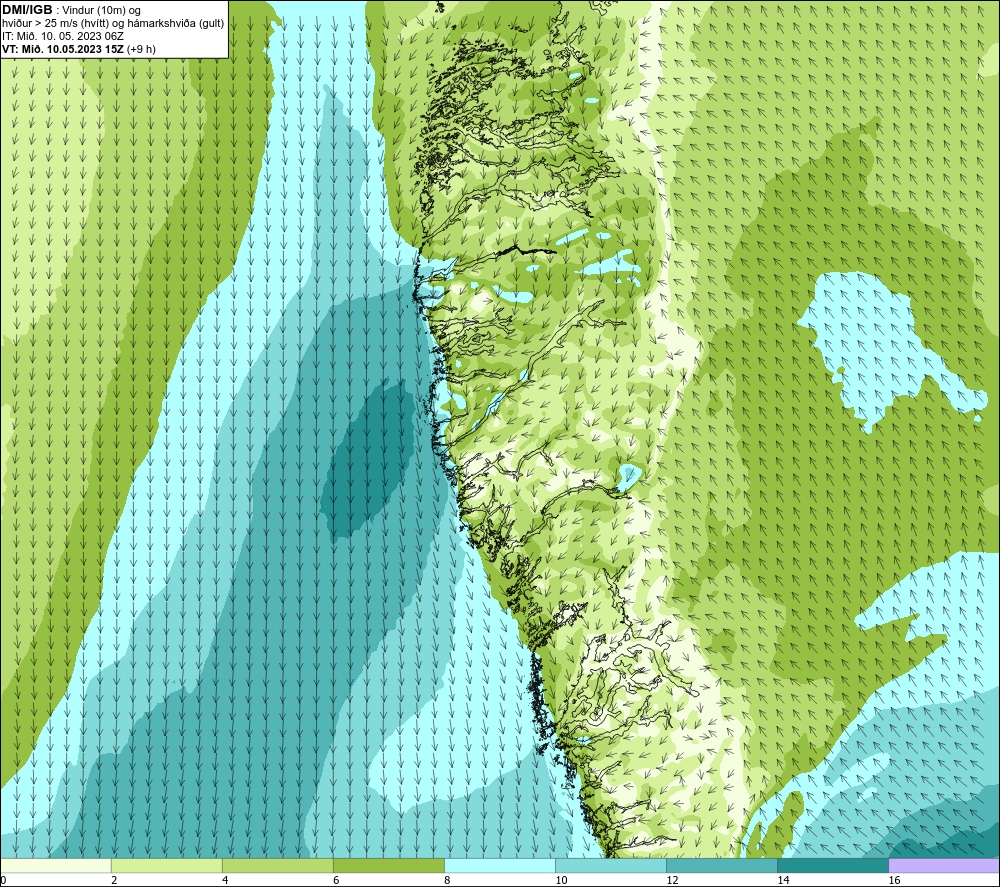Click the scale label "10"
This screenshot has height=887, width=1000.
click(x=561, y=880)
